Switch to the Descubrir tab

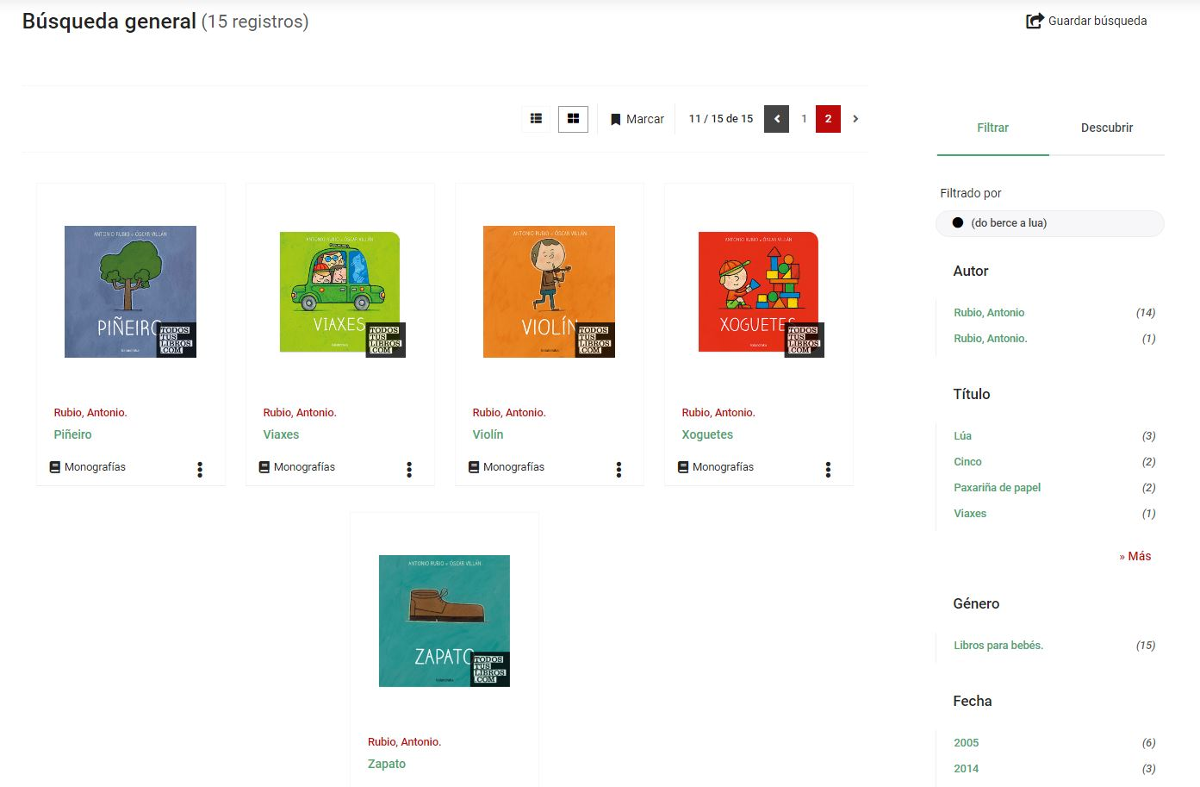1106,128
